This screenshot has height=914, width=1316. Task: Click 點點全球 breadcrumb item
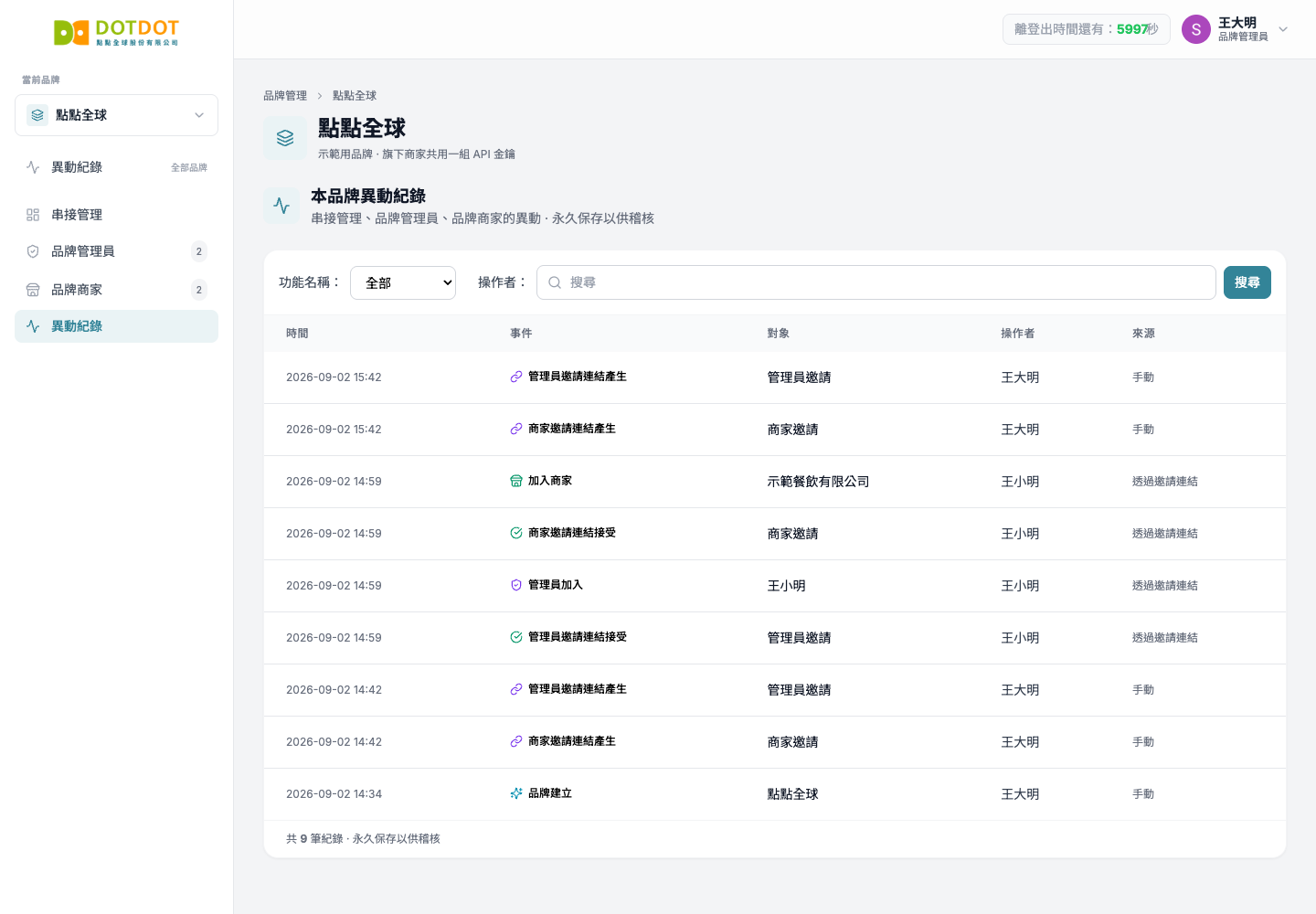pyautogui.click(x=355, y=95)
